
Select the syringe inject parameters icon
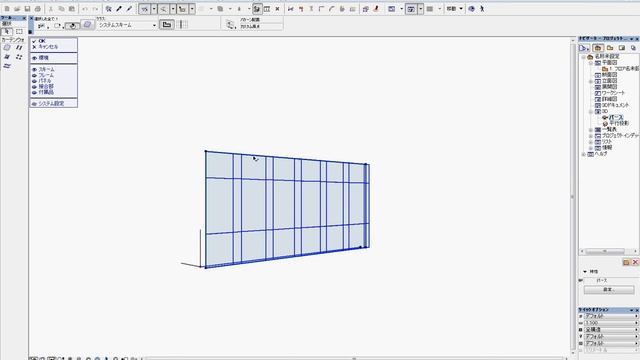[x=129, y=9]
